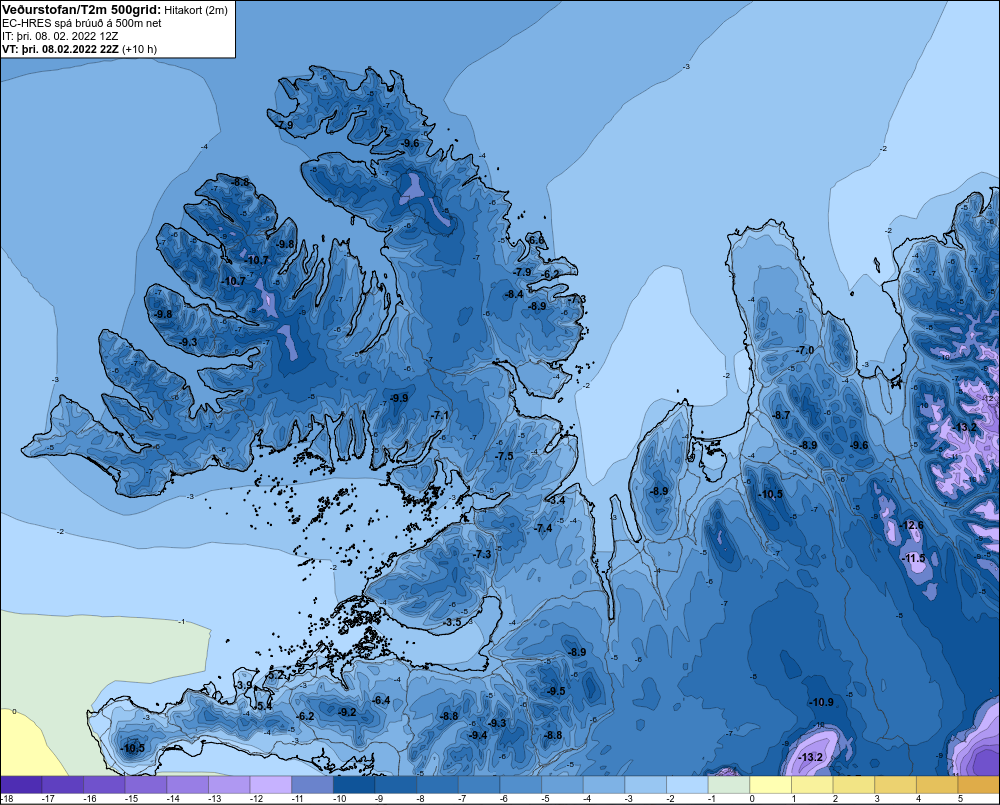Click the legend swatch between -9 and -8
Image resolution: width=1000 pixels, height=805 pixels.
395,785
